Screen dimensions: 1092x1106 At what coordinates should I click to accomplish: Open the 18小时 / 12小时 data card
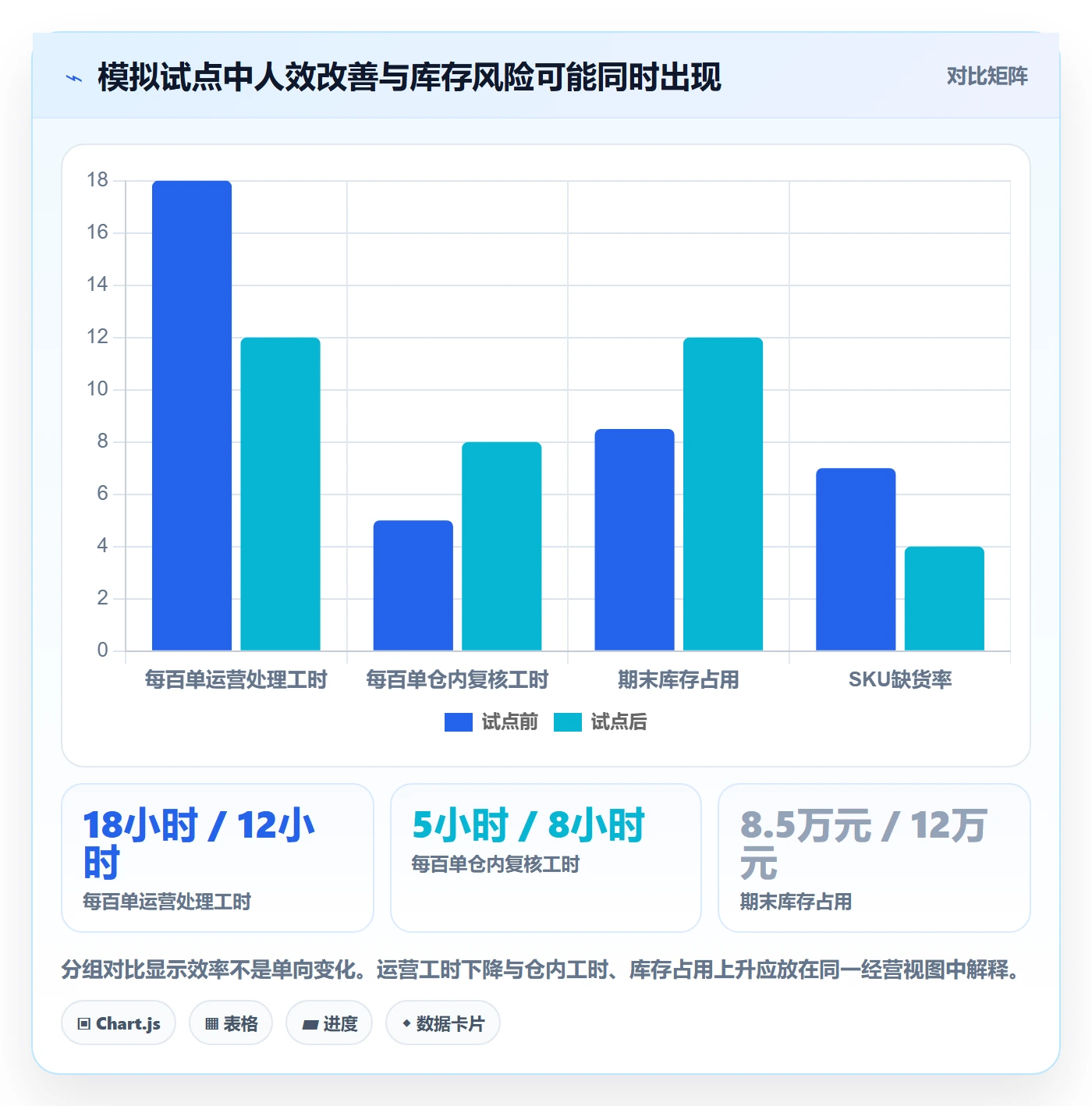[218, 858]
